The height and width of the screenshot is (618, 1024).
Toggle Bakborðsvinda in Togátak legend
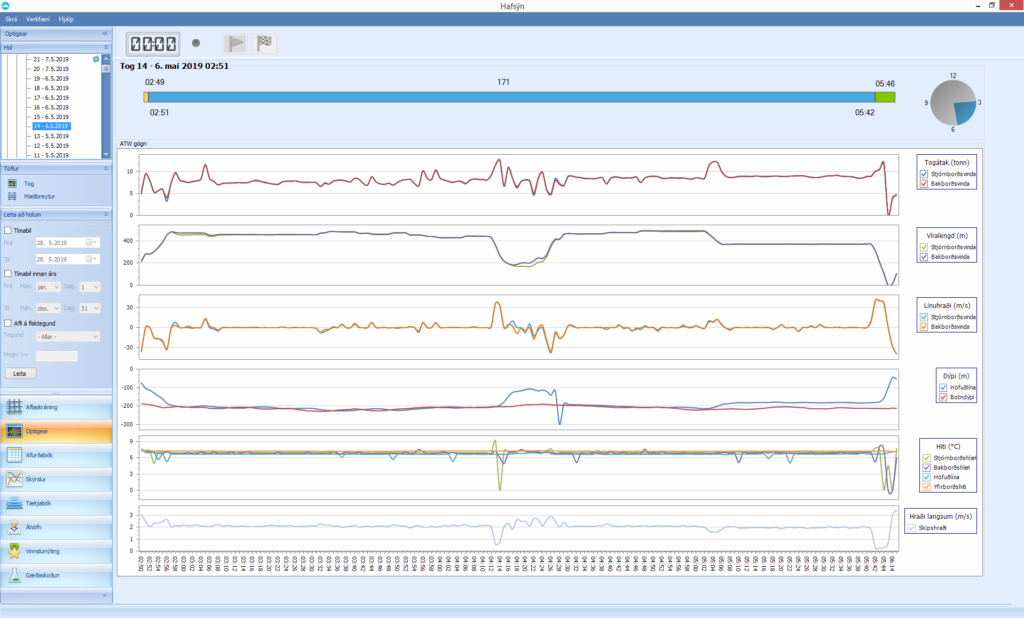click(x=924, y=184)
